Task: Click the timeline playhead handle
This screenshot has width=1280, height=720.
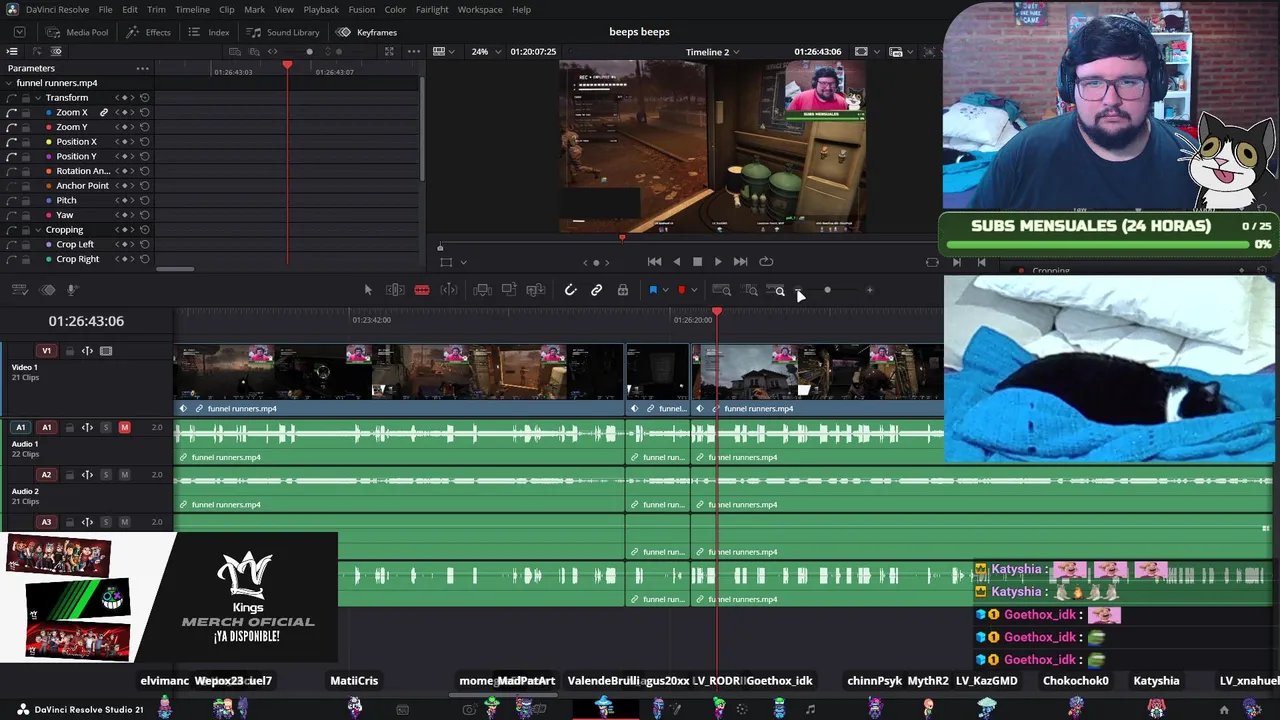Action: pyautogui.click(x=717, y=313)
